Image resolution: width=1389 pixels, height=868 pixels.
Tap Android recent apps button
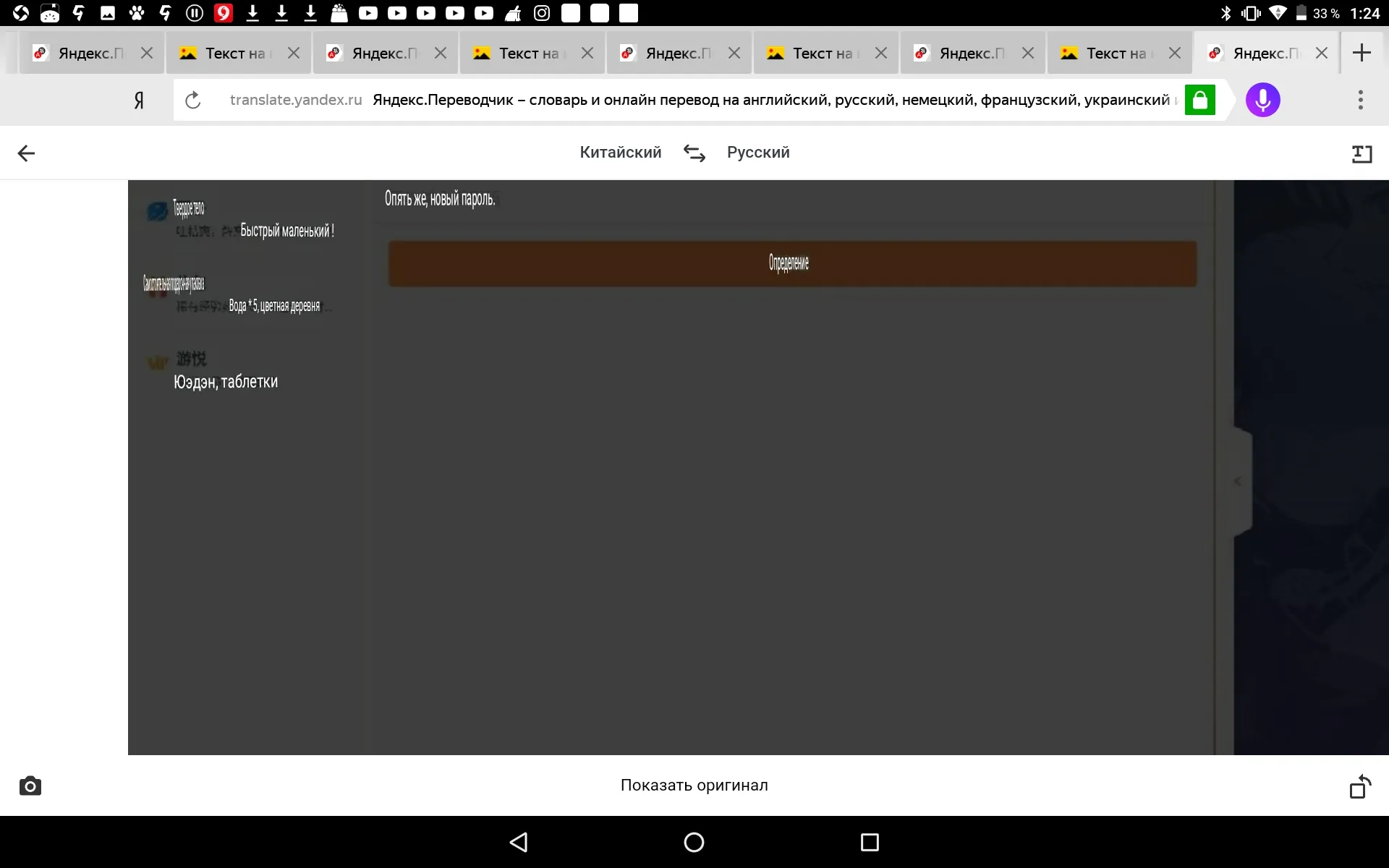(870, 842)
